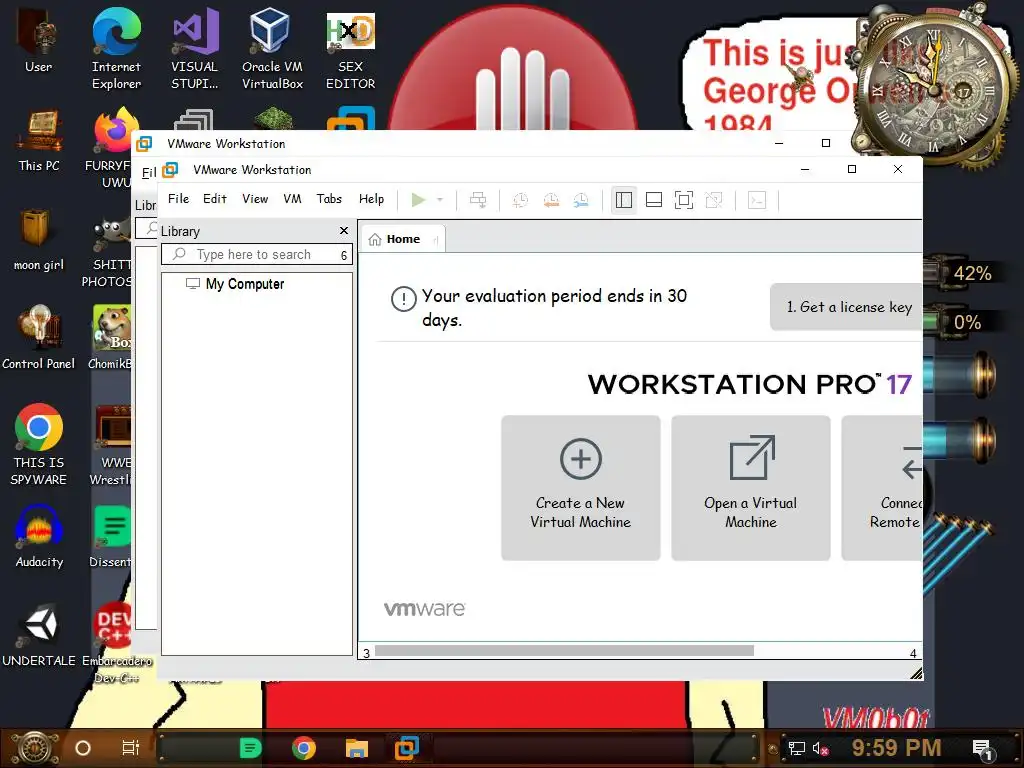Click the network tray icon
Viewport: 1024px width, 768px height.
797,748
